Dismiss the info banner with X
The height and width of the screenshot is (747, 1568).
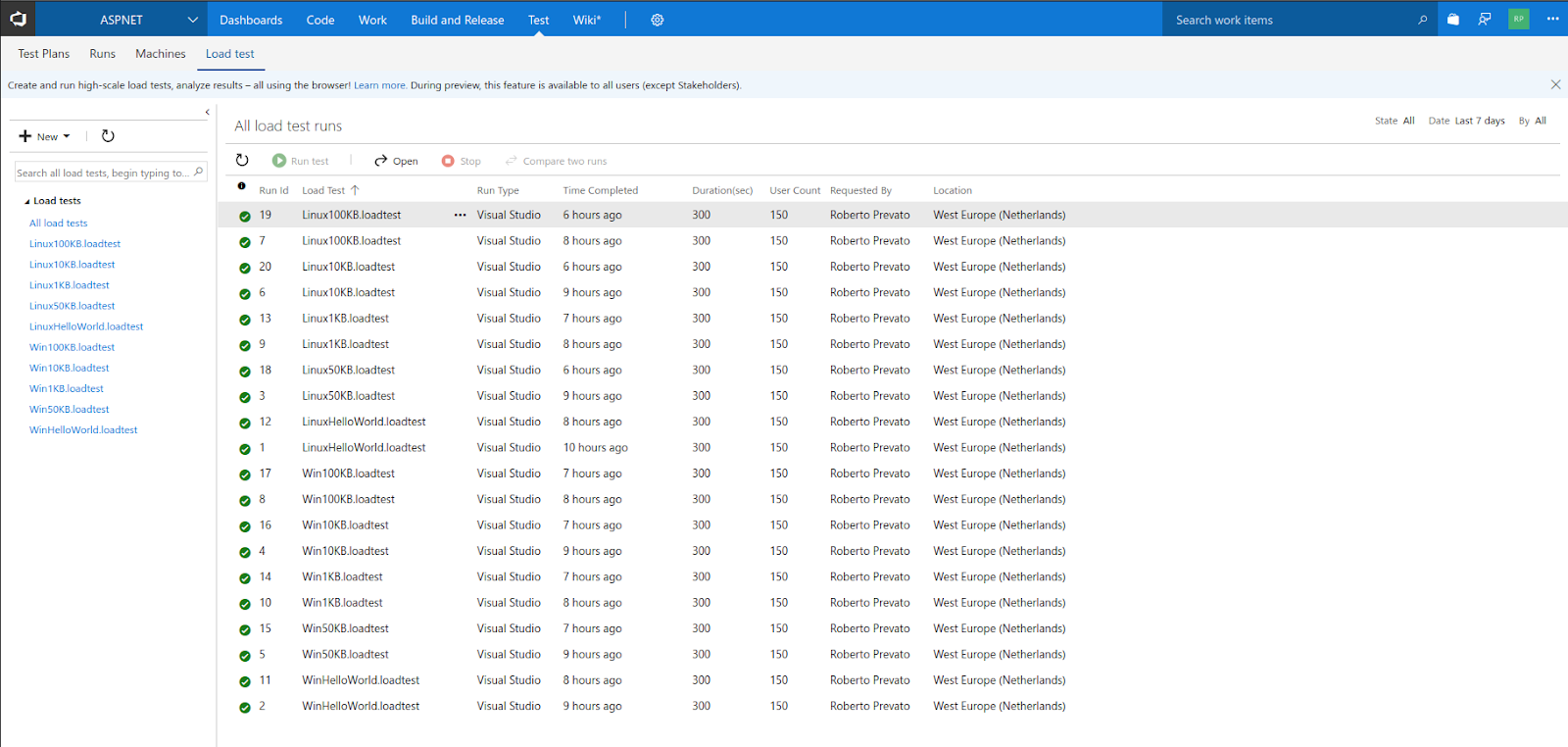[x=1555, y=85]
